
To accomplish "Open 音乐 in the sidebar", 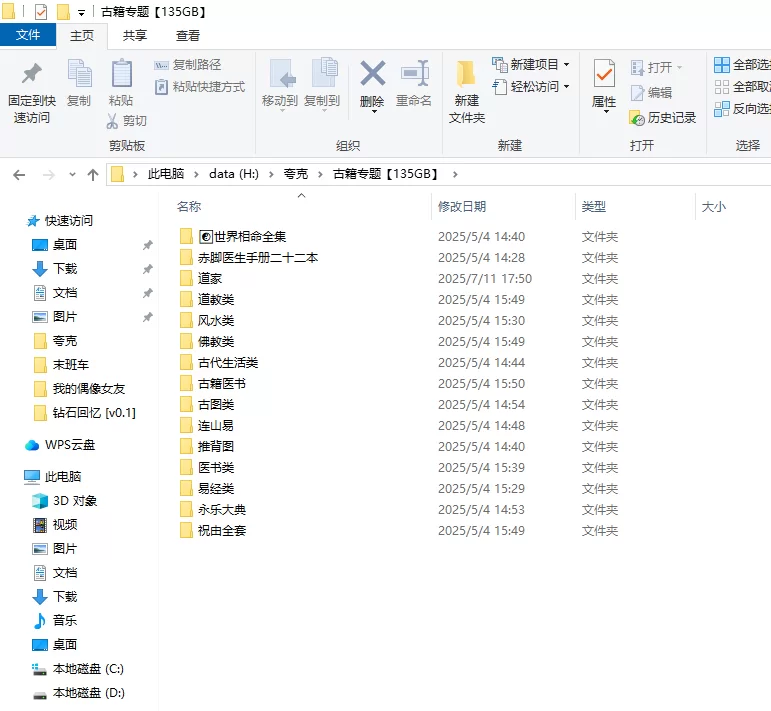I will [x=55, y=621].
